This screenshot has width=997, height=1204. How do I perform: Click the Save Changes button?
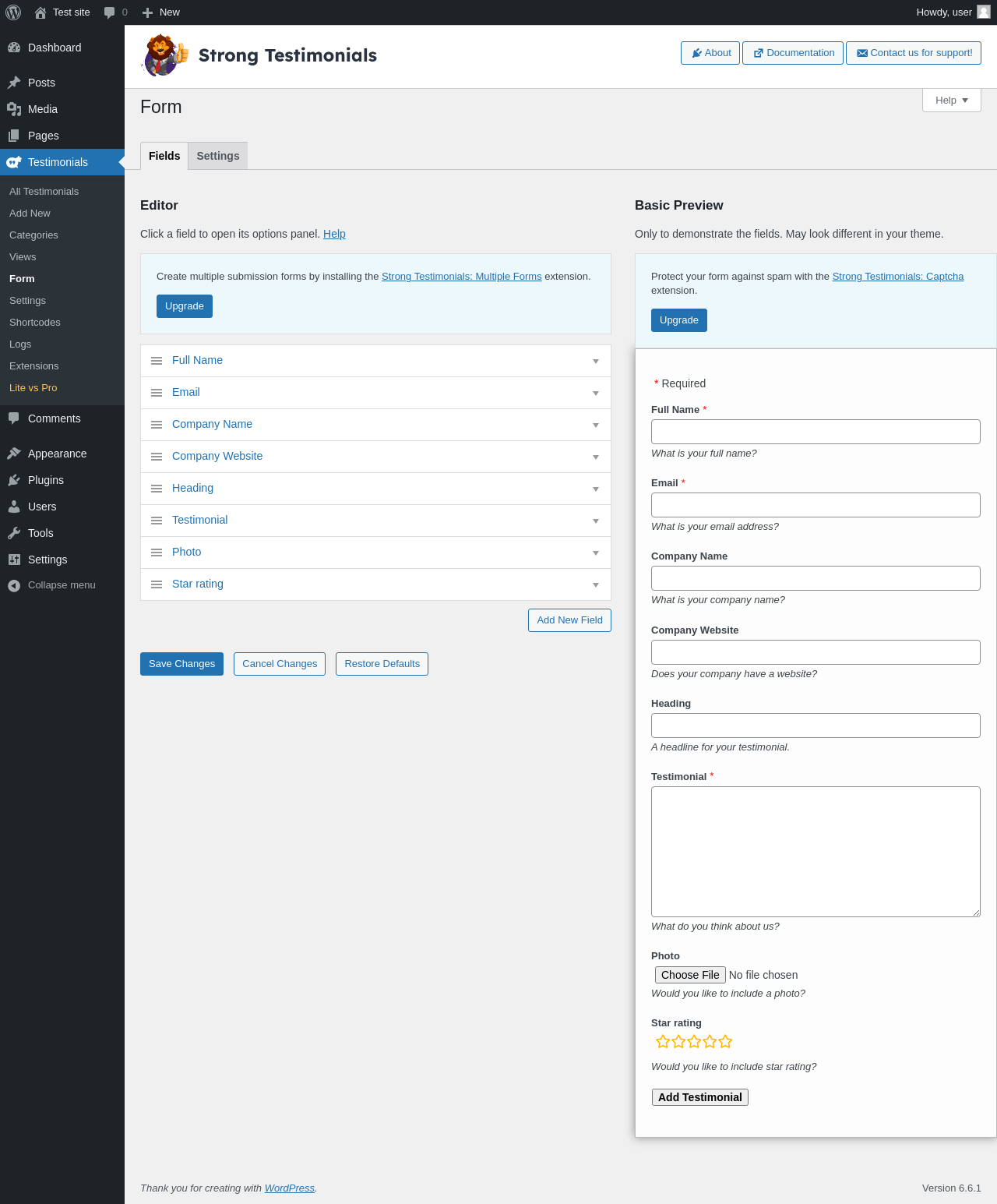pyautogui.click(x=181, y=664)
